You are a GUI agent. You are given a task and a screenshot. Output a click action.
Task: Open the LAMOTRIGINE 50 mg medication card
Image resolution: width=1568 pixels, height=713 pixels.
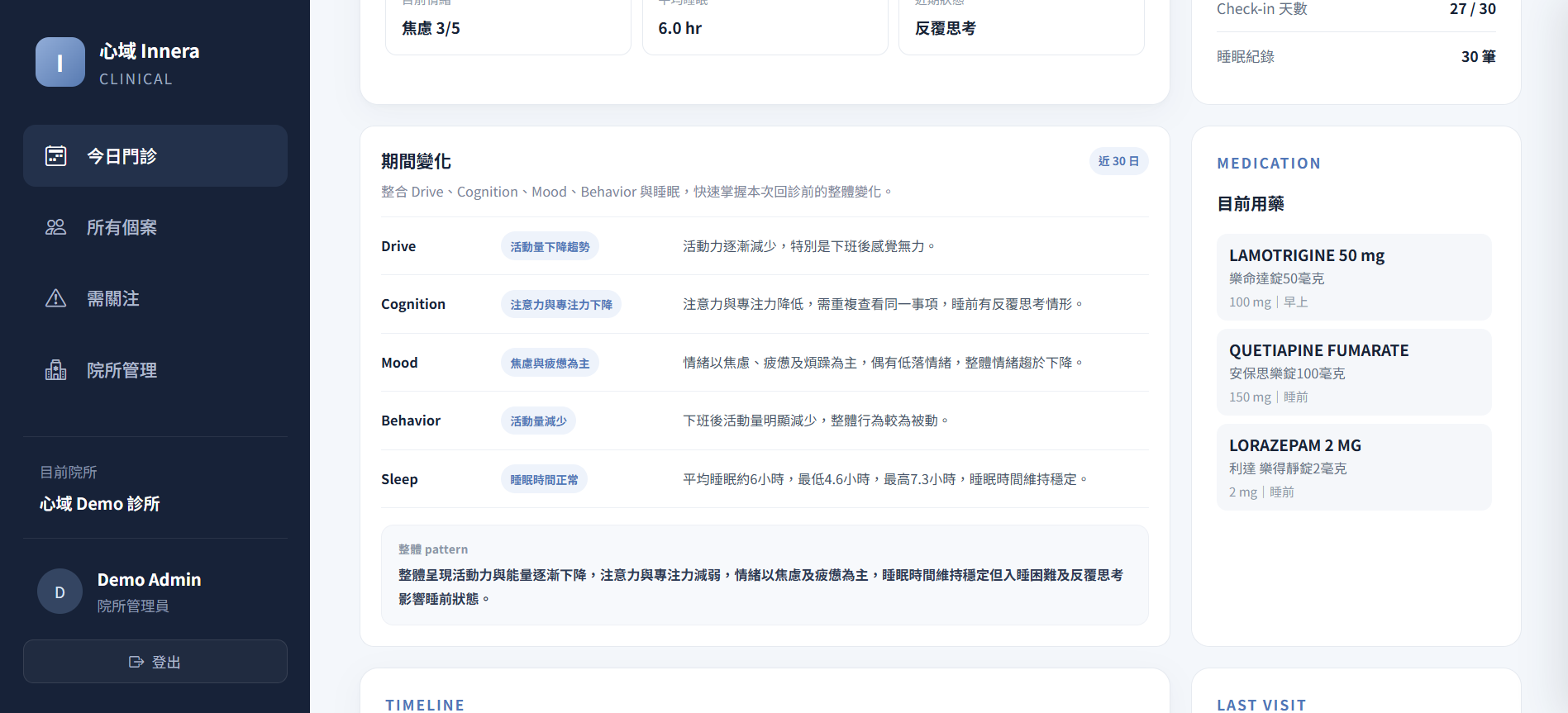[1354, 277]
